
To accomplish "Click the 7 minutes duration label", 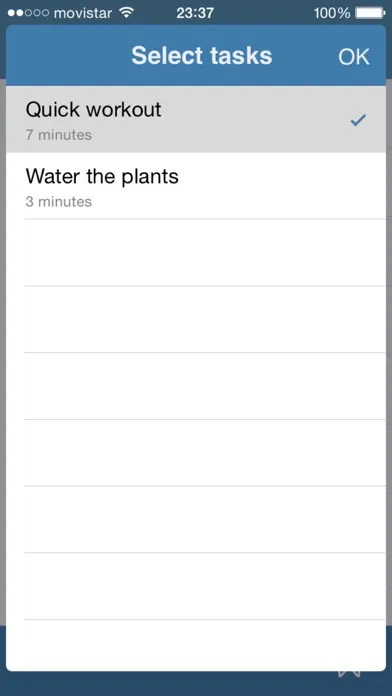I will [x=59, y=135].
